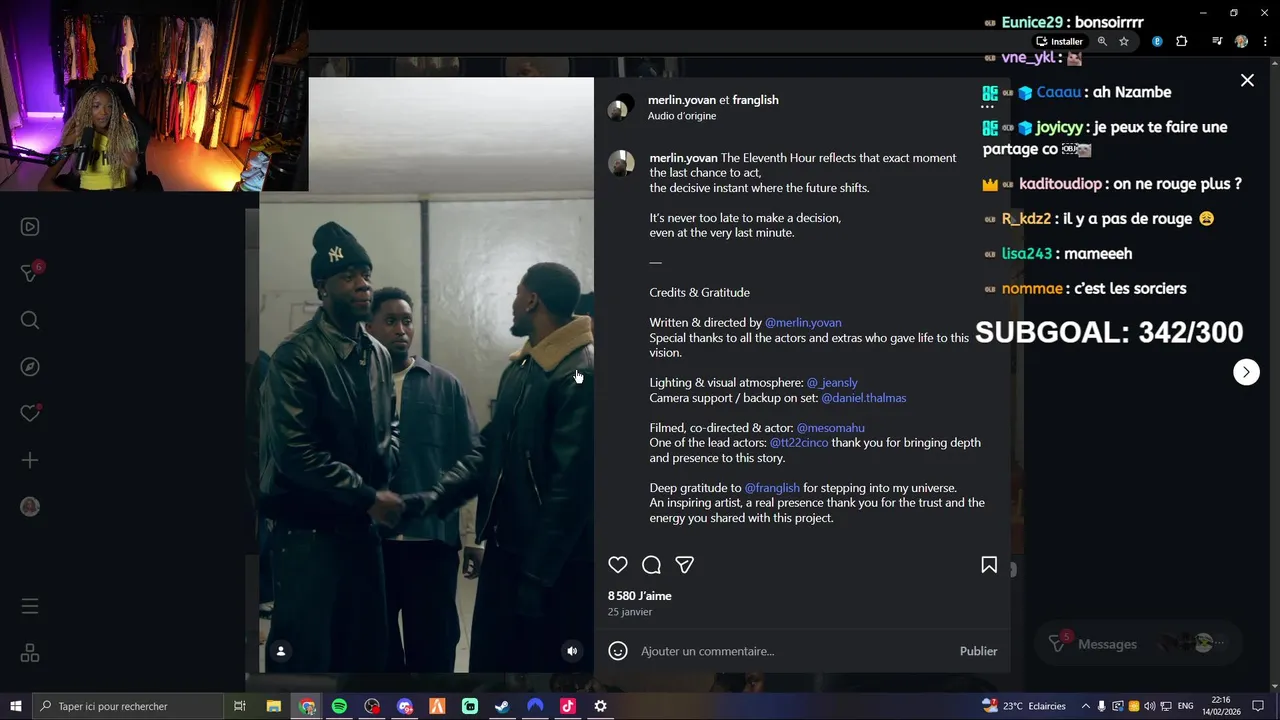Open profile avatar in Instagram sidebar

[30, 507]
